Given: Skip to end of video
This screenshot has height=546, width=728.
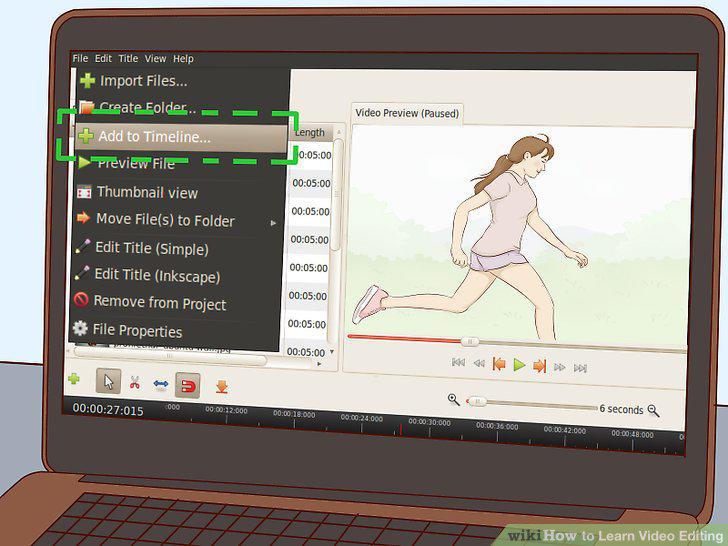Looking at the screenshot, I should coord(580,368).
